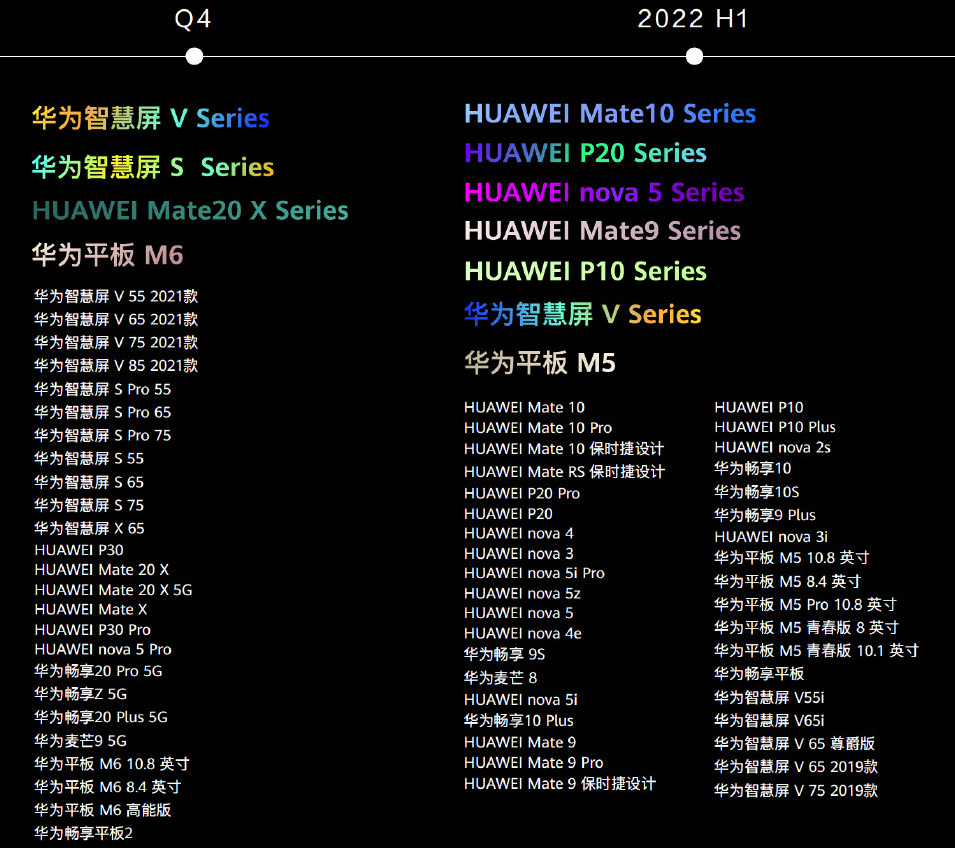The width and height of the screenshot is (955, 848).
Task: Select HUAWEI nova 5i Pro
Action: (534, 573)
